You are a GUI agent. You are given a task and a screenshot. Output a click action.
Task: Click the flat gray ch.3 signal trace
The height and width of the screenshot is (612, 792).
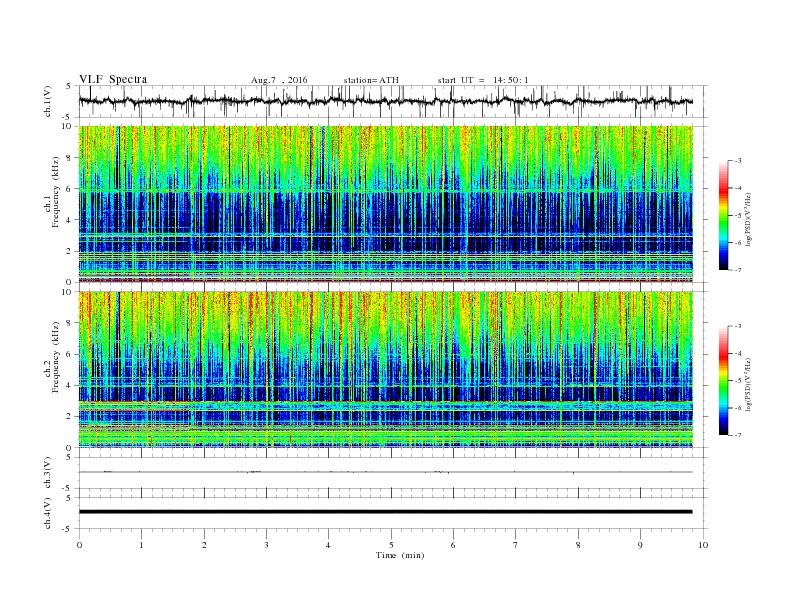(385, 472)
